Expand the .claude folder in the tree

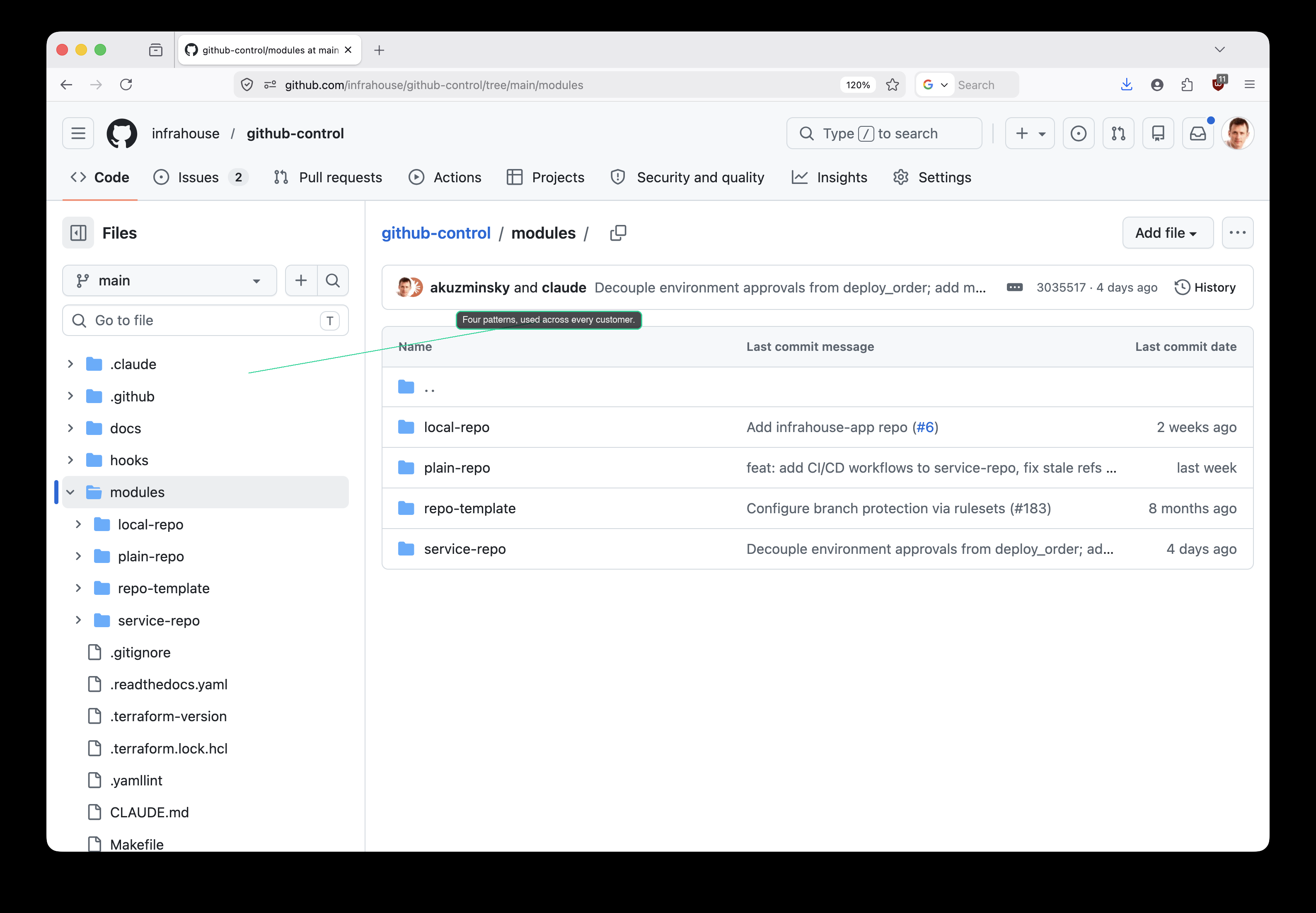70,364
